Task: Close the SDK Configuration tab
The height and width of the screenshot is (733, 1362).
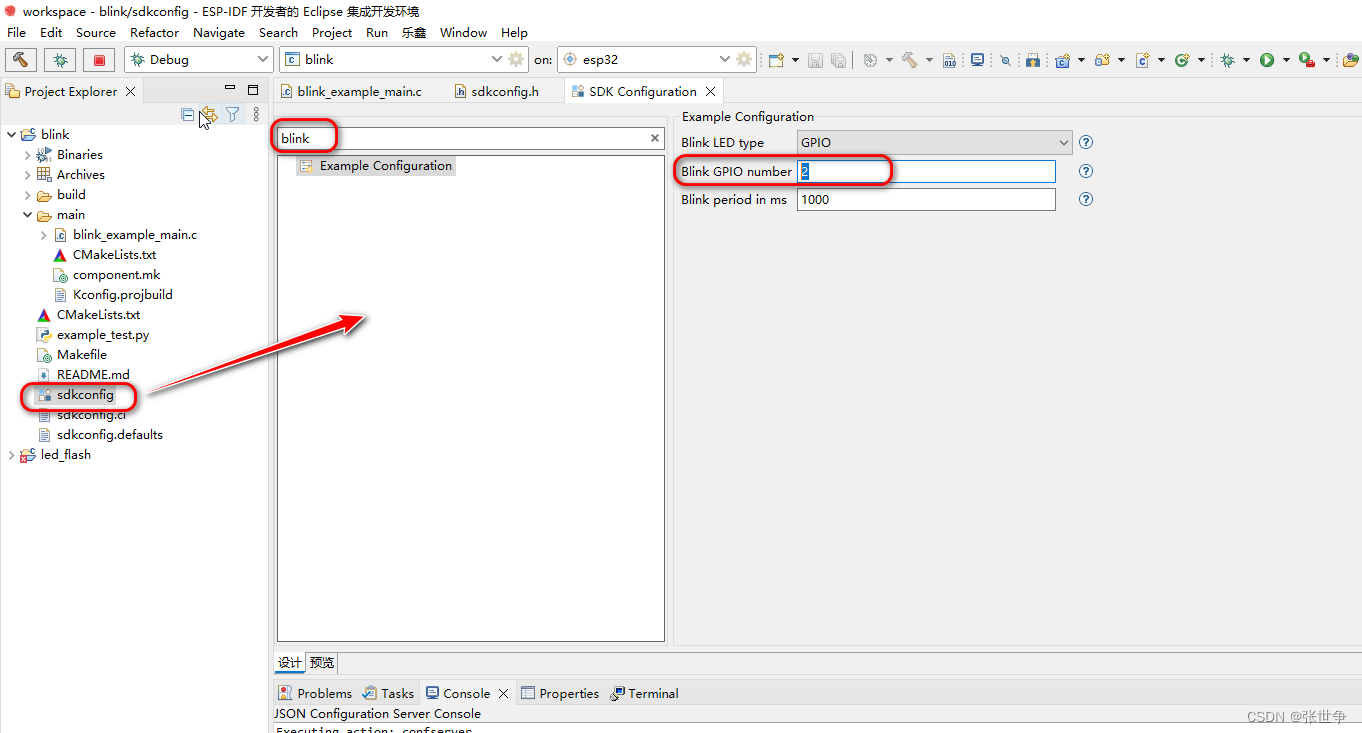Action: (x=711, y=91)
